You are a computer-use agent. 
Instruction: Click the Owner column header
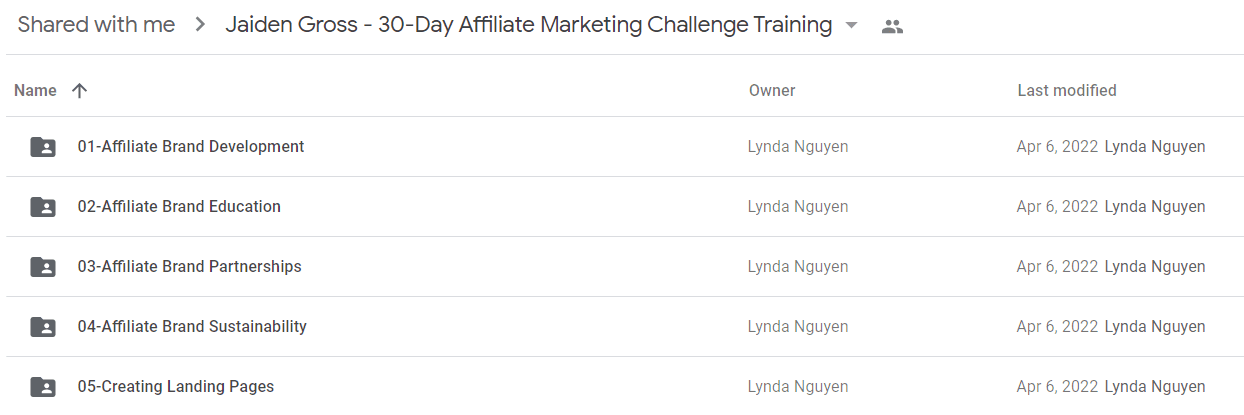(x=772, y=91)
